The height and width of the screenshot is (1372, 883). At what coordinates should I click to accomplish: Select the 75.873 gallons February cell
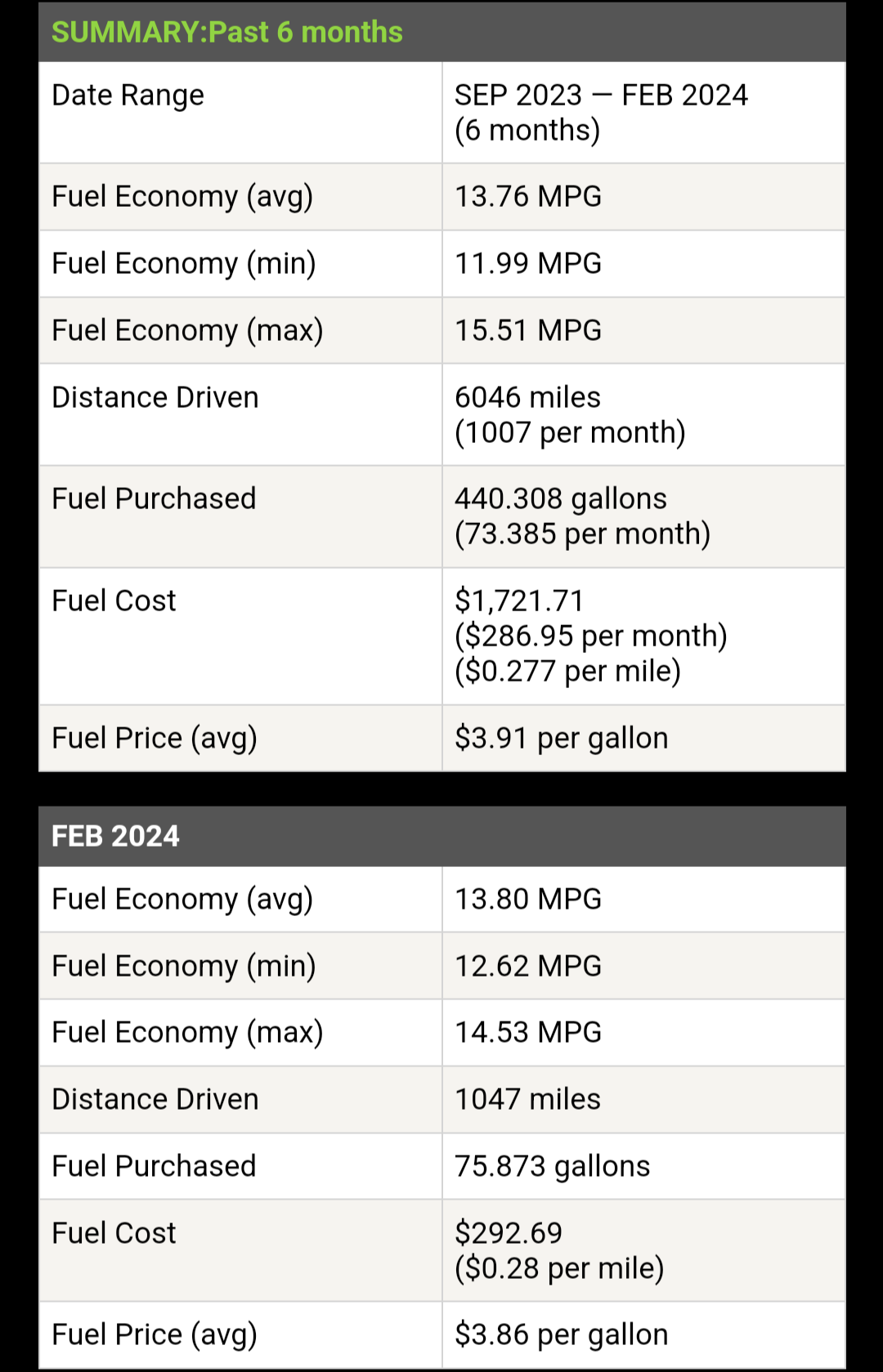pos(553,1166)
